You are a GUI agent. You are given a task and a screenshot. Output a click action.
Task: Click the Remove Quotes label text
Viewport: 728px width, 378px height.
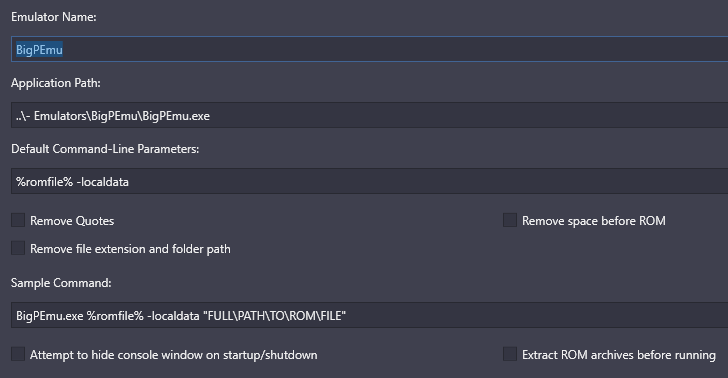coord(72,221)
